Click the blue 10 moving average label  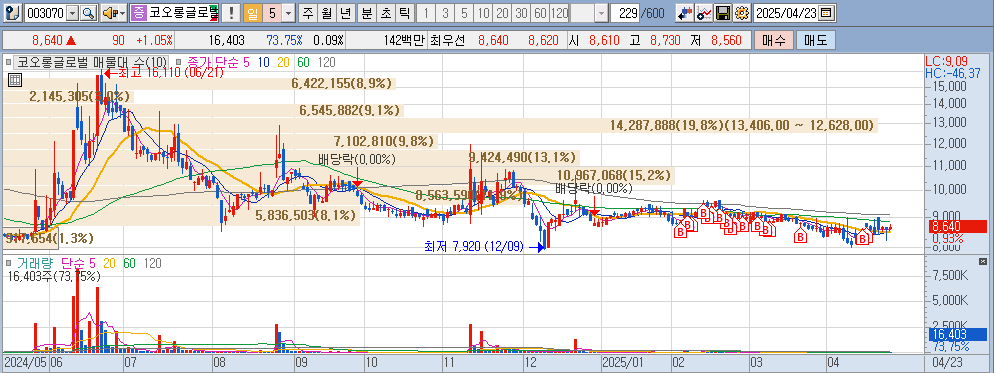[x=264, y=62]
